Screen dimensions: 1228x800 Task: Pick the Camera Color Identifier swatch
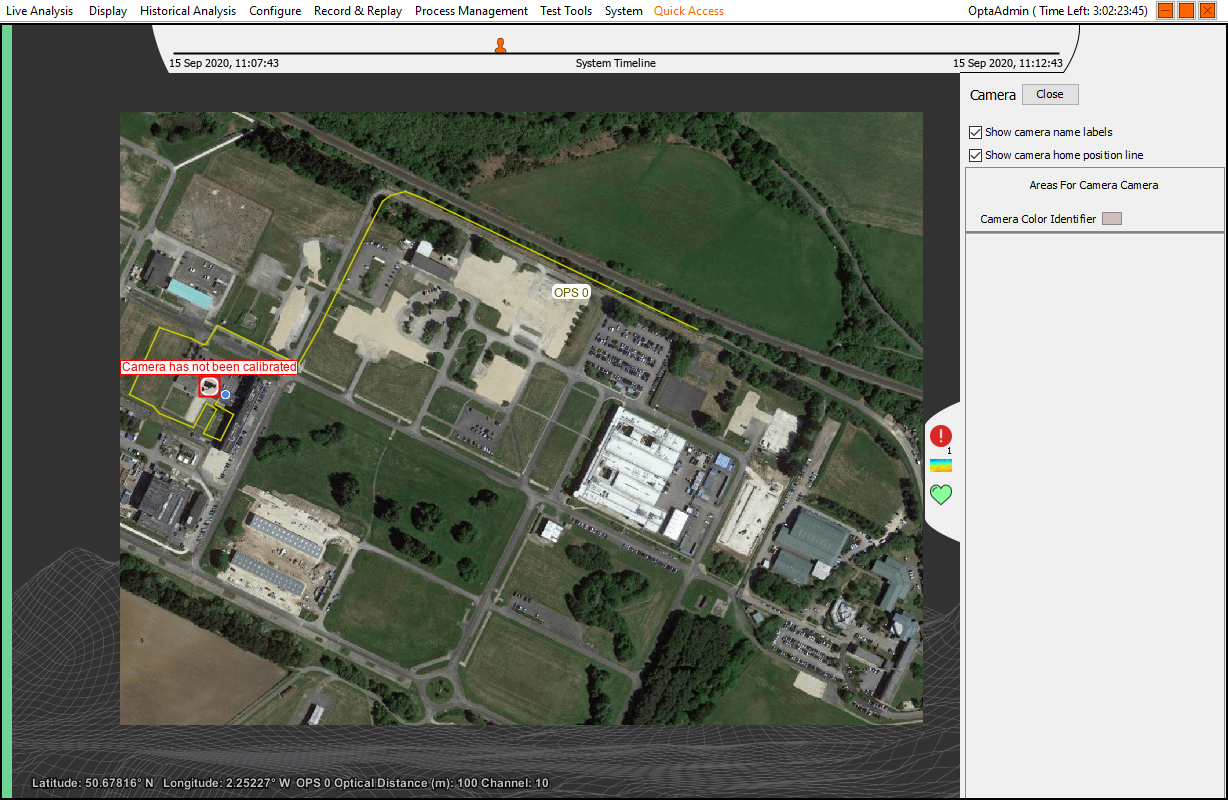click(1111, 219)
